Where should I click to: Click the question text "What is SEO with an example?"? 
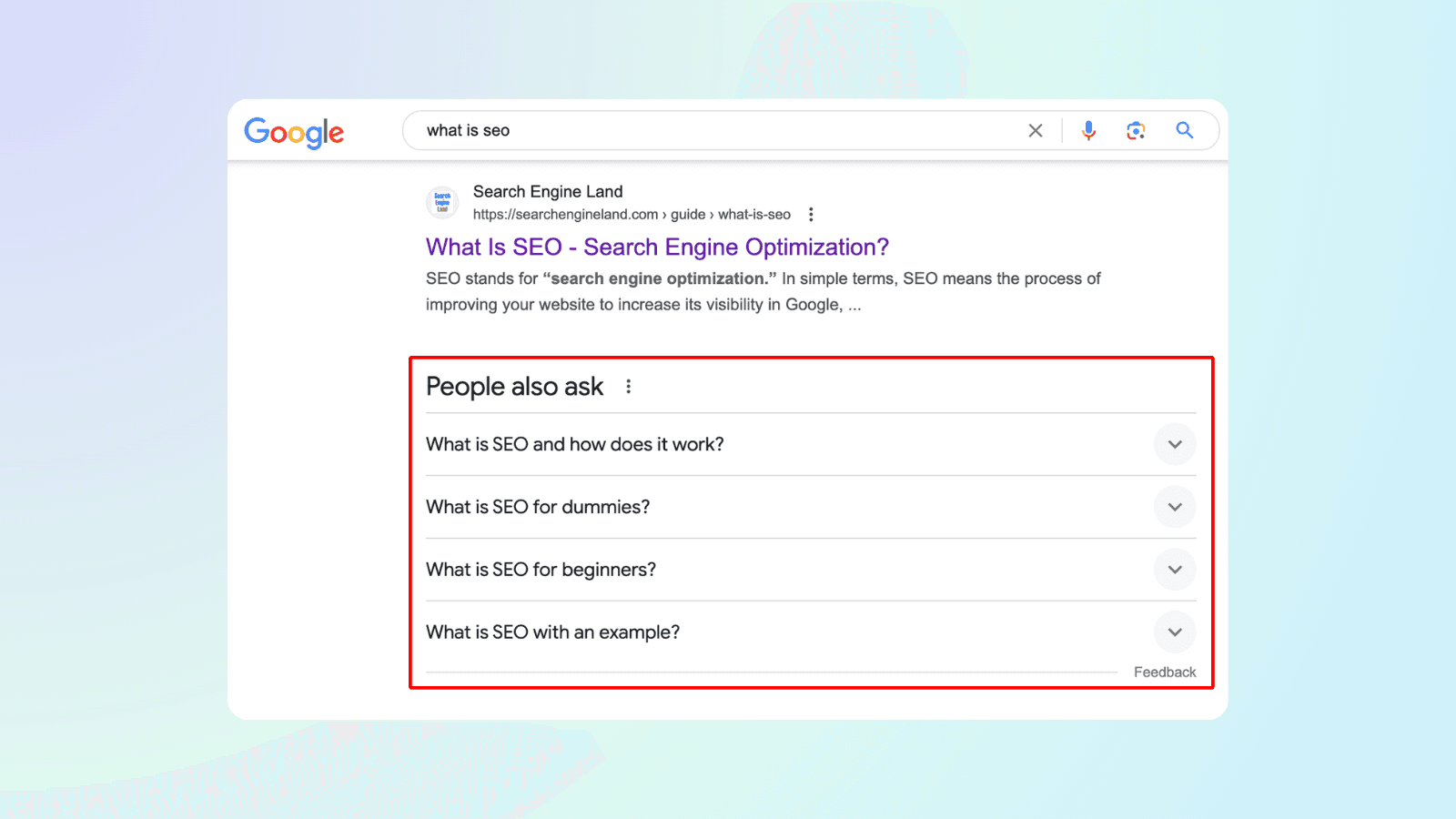552,632
